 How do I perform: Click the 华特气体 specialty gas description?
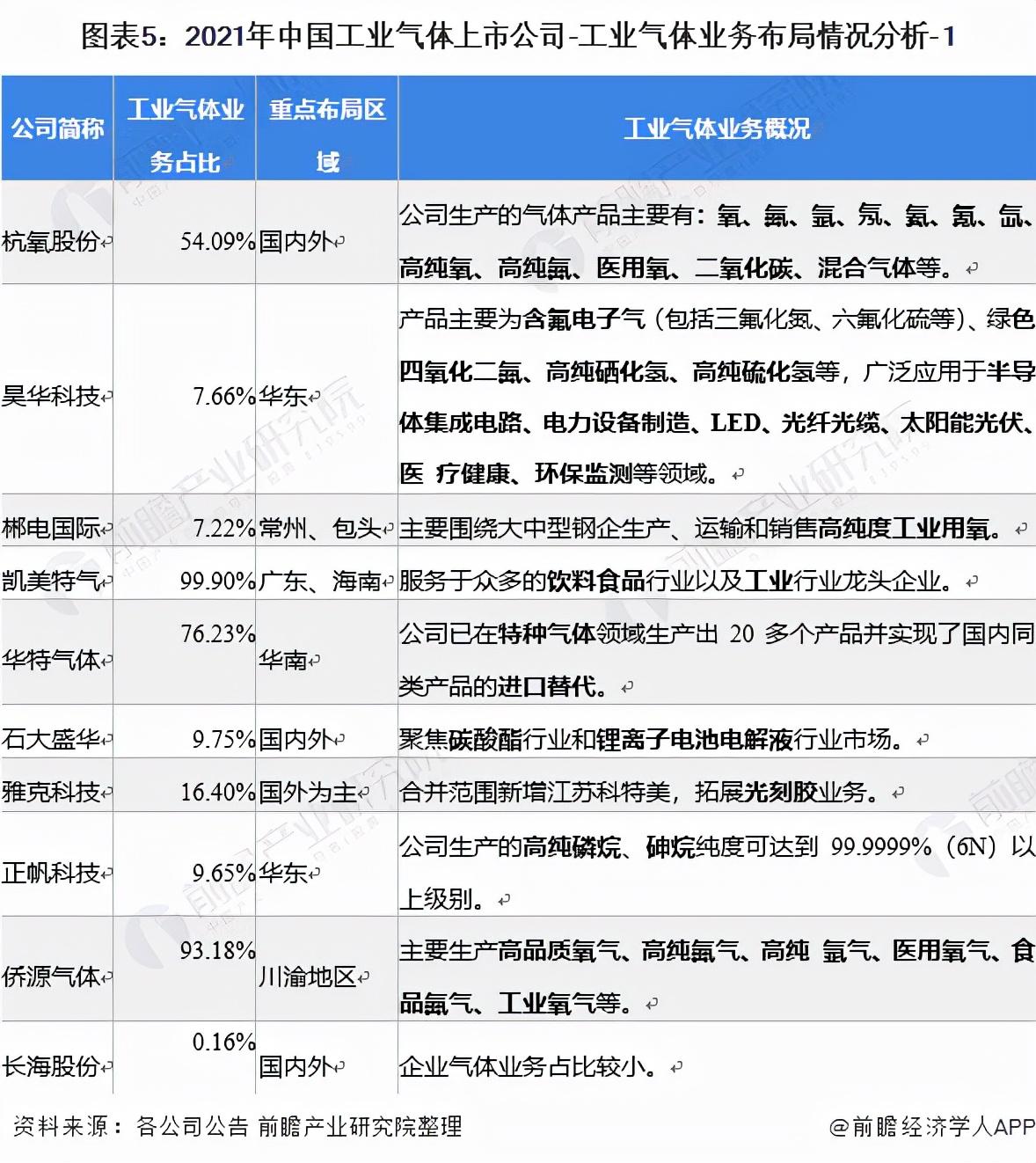pyautogui.click(x=716, y=660)
